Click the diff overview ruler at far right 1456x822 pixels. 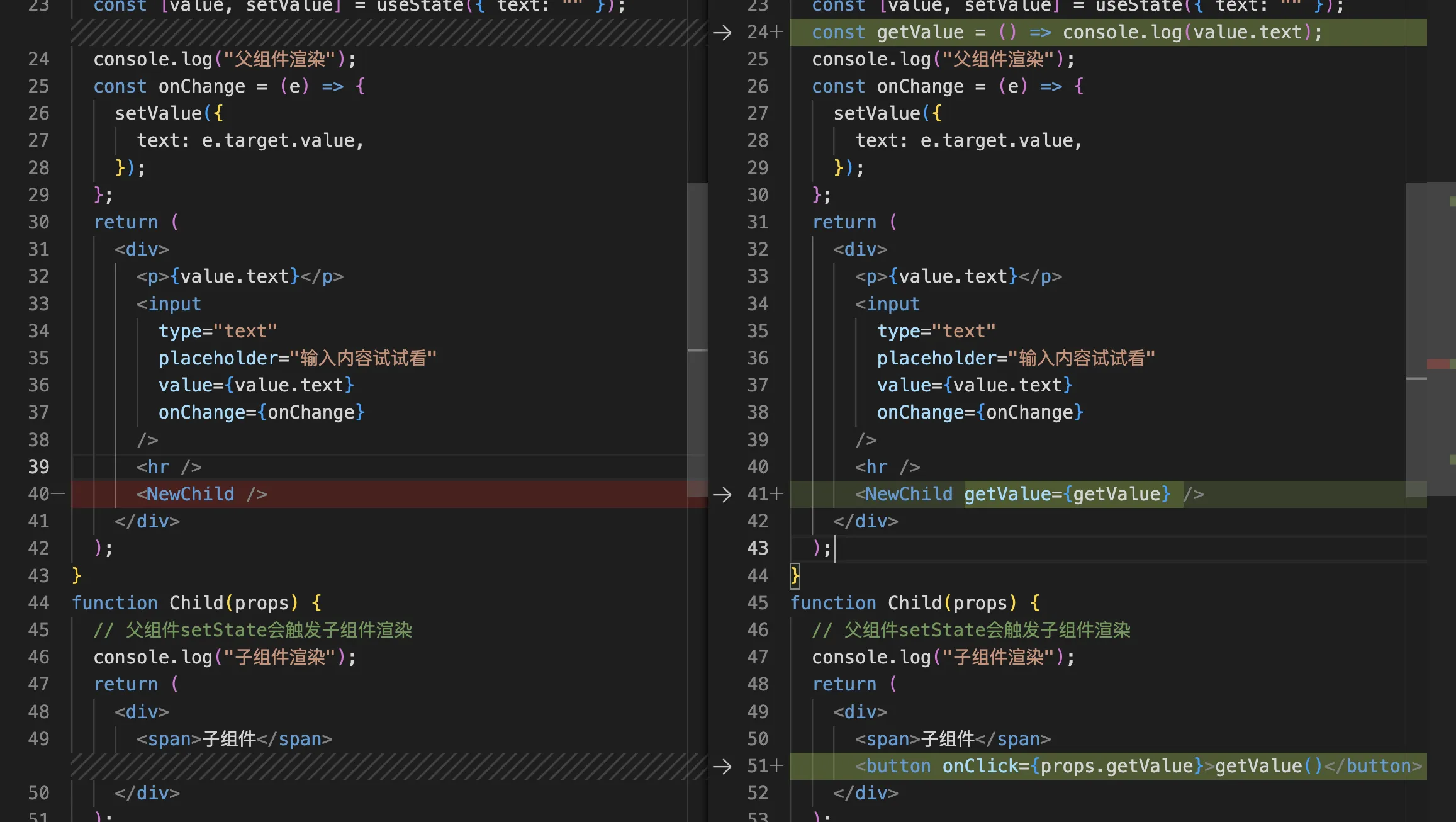[1442, 411]
